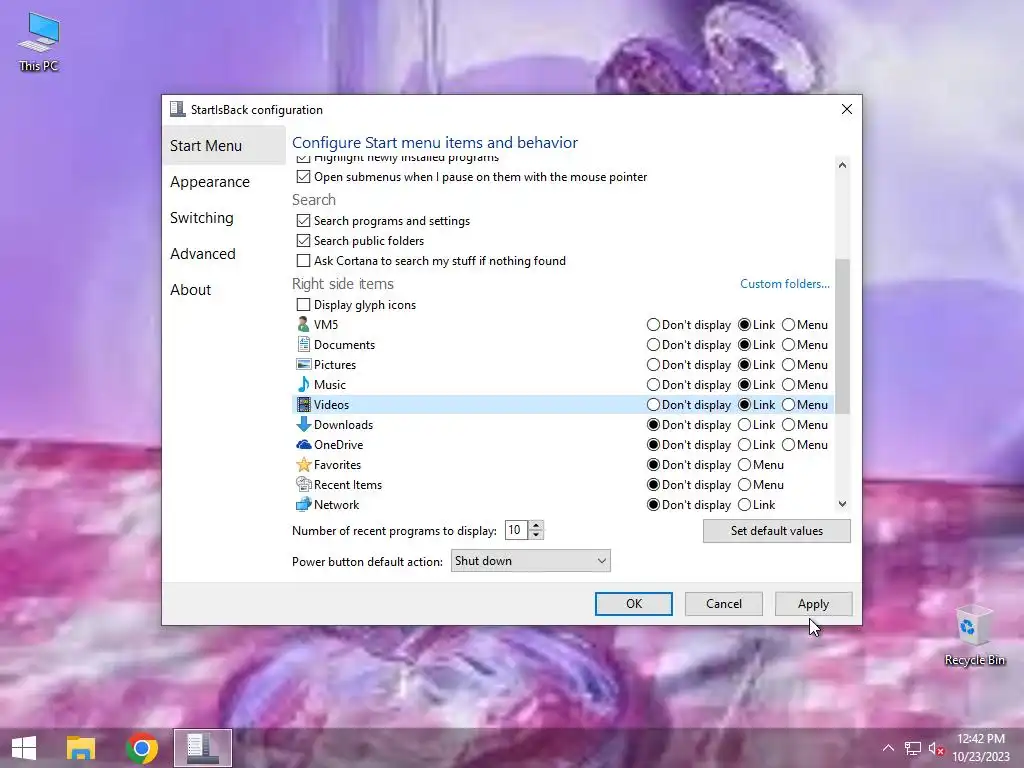
Task: Click the Documents folder icon
Action: coord(303,344)
